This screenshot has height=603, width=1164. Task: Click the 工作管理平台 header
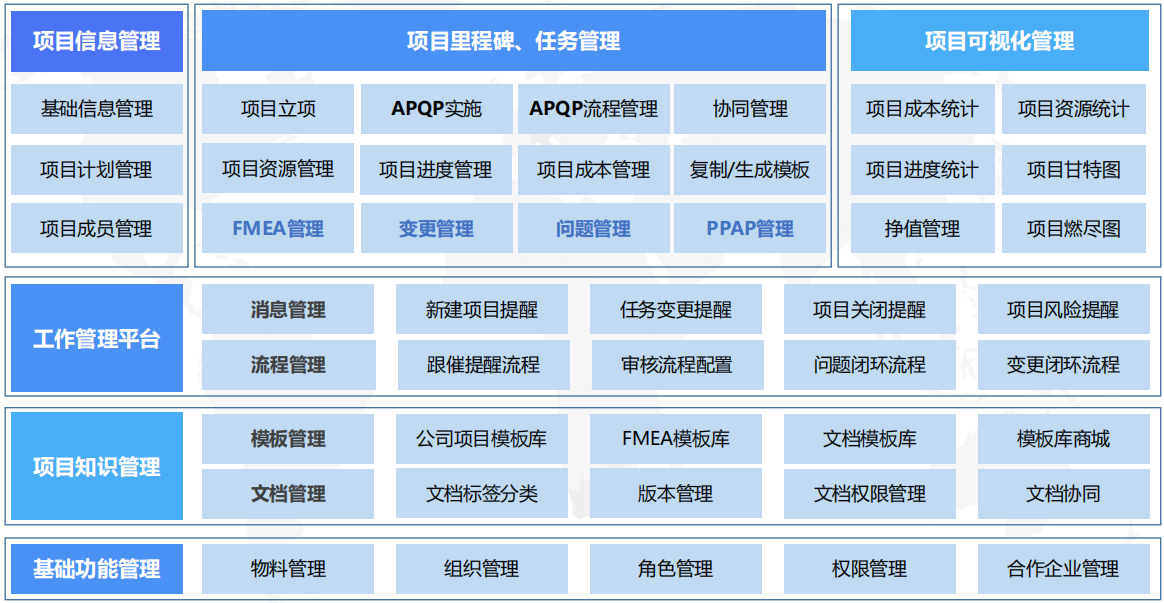pos(96,337)
